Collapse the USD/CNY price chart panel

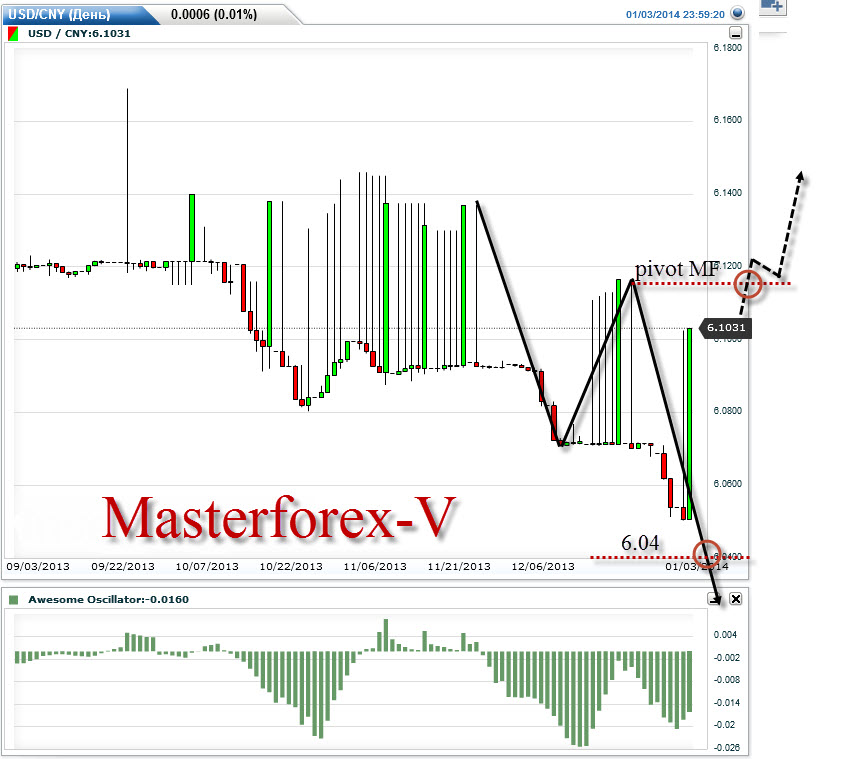click(x=735, y=33)
